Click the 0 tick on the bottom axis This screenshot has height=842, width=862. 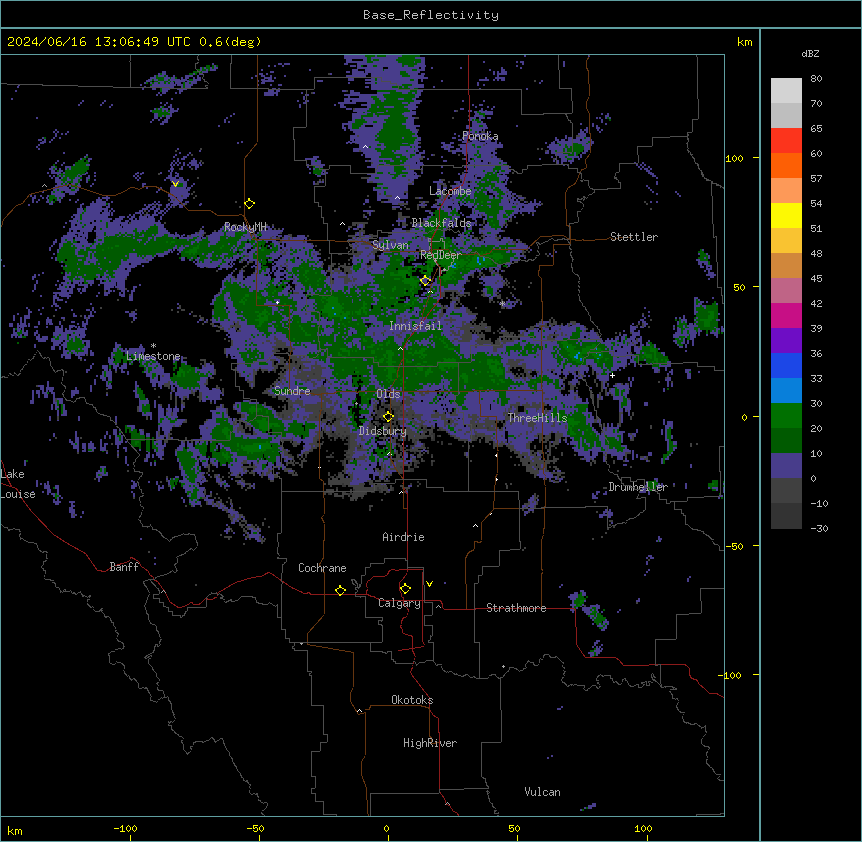pos(386,828)
